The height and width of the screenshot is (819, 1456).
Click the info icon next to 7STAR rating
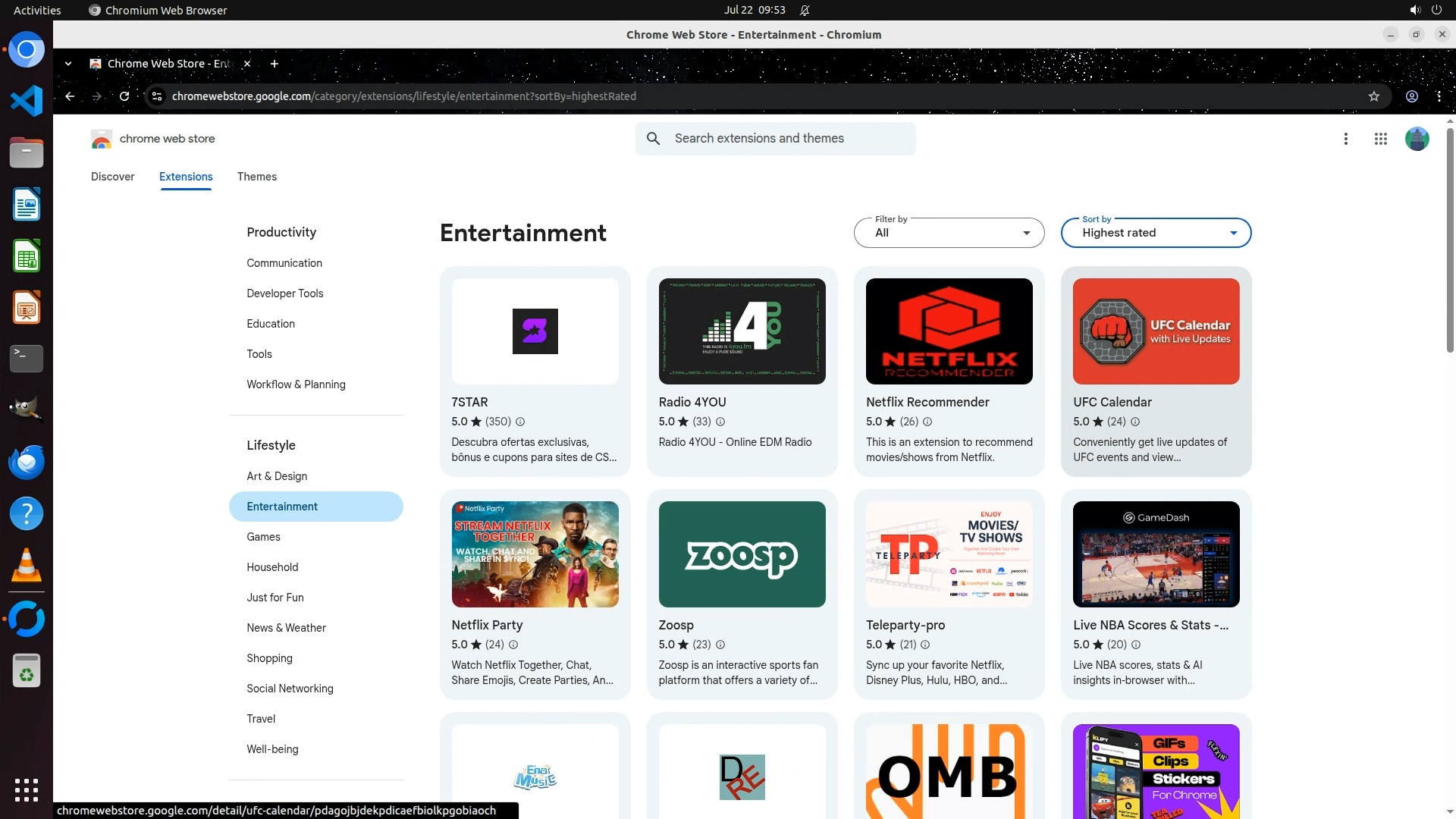(520, 422)
